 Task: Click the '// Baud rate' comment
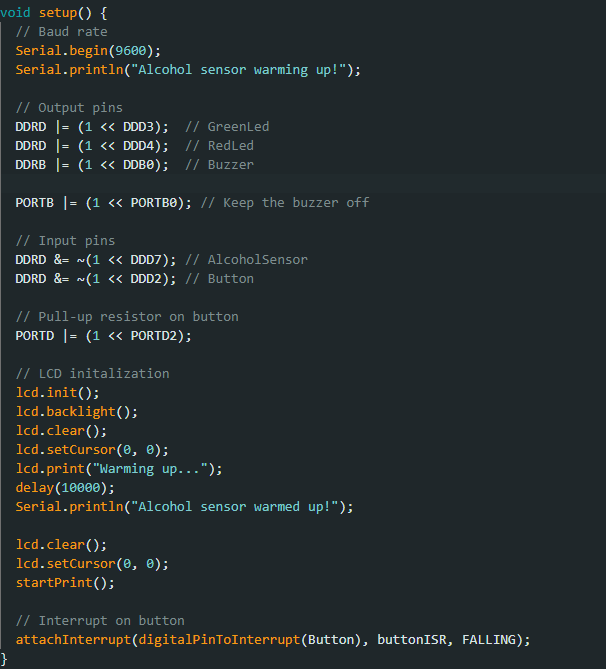(61, 32)
